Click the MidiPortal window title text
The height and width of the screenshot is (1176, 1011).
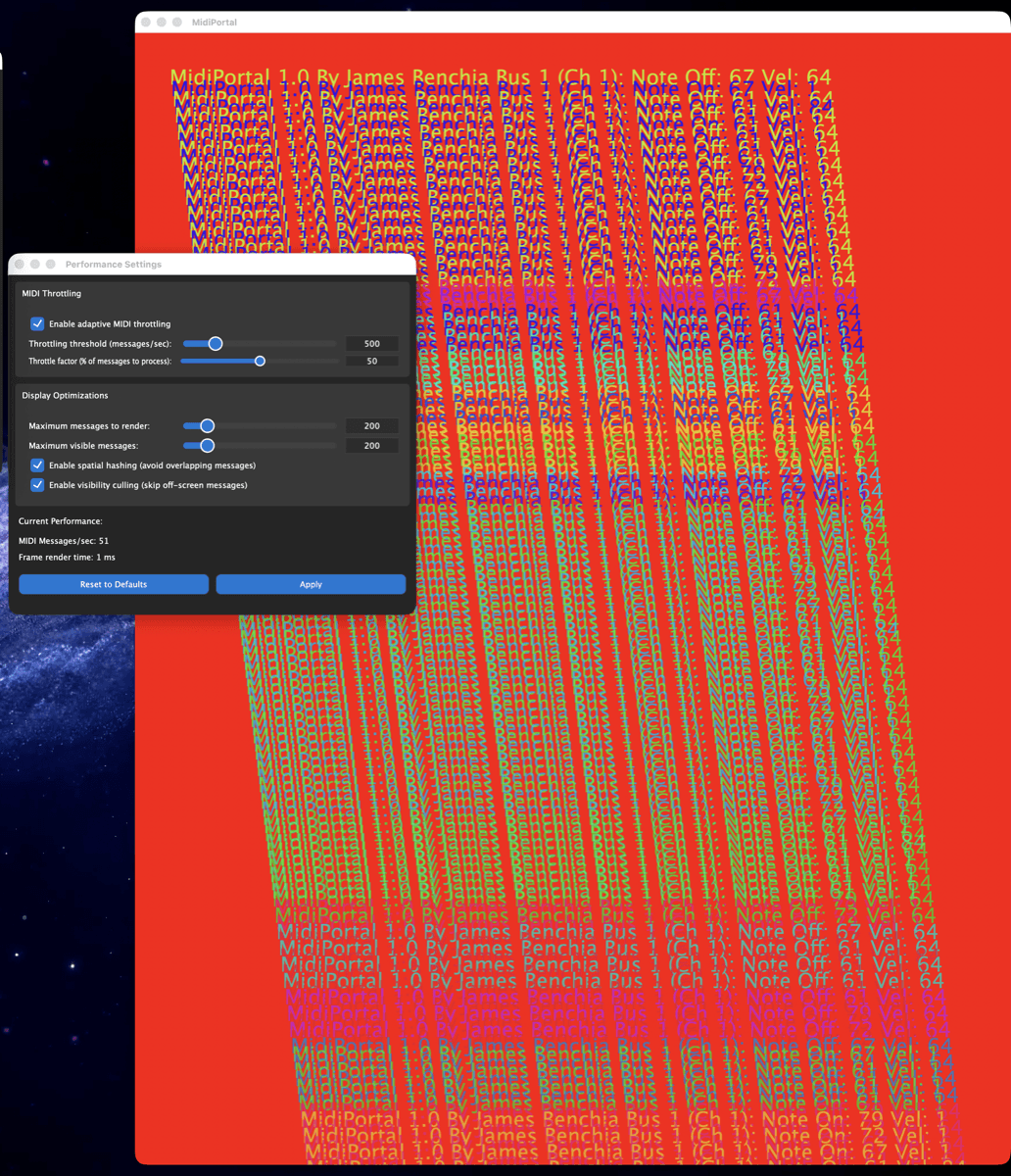click(215, 22)
